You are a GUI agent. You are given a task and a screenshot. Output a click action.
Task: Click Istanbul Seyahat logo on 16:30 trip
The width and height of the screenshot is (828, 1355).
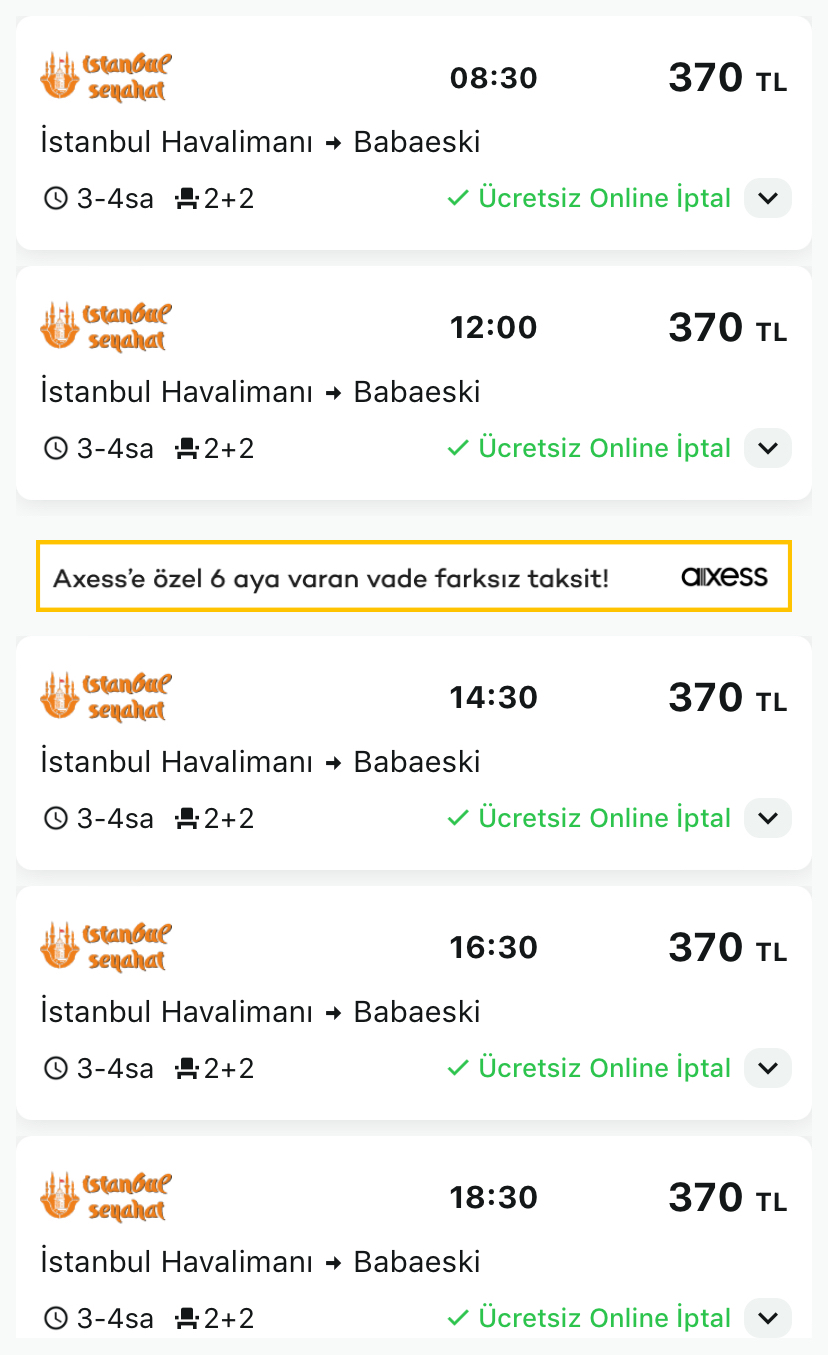pyautogui.click(x=106, y=946)
